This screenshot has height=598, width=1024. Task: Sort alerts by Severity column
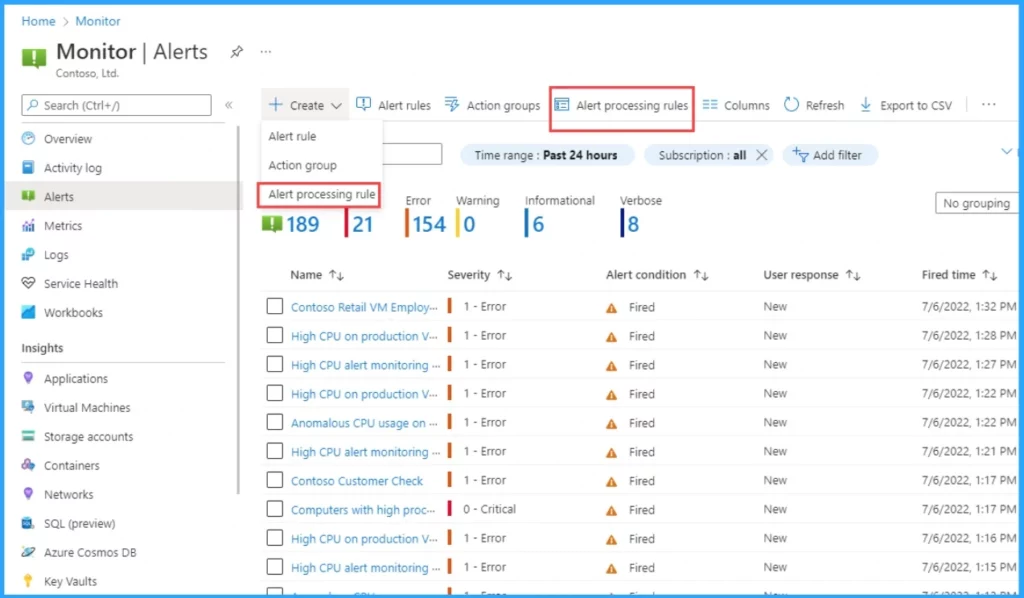[x=479, y=275]
